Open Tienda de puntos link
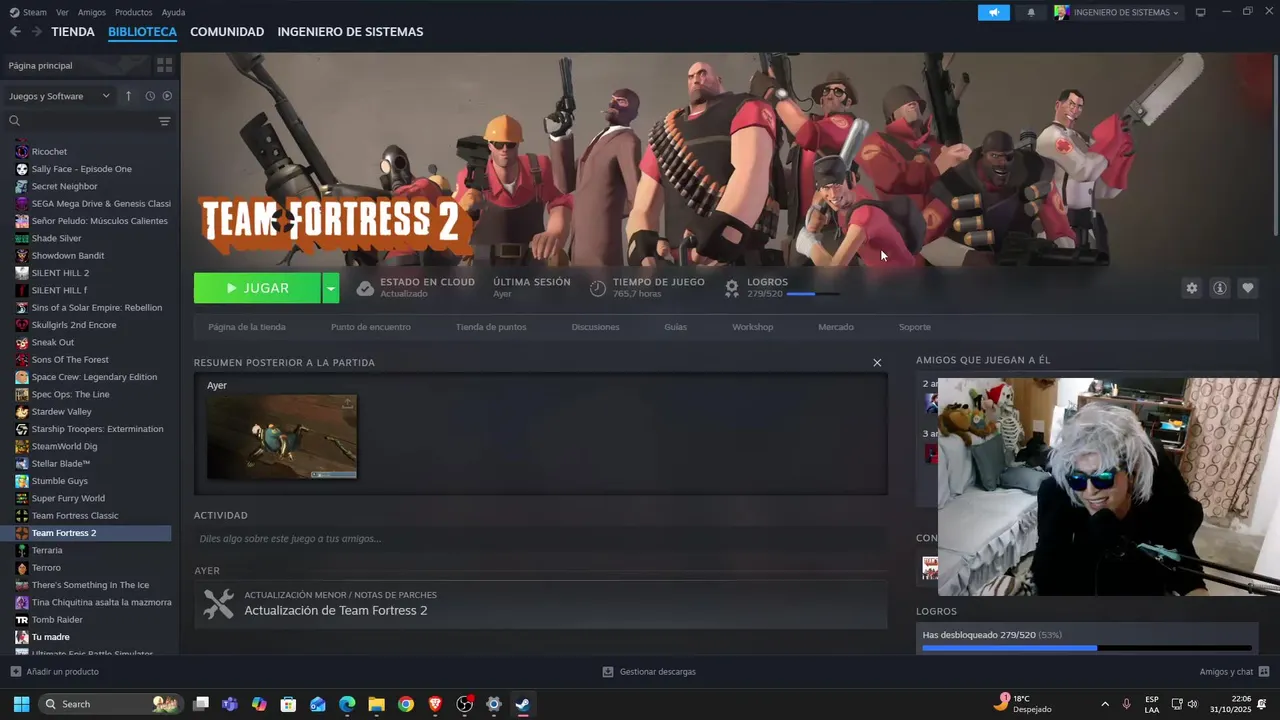 coord(491,327)
